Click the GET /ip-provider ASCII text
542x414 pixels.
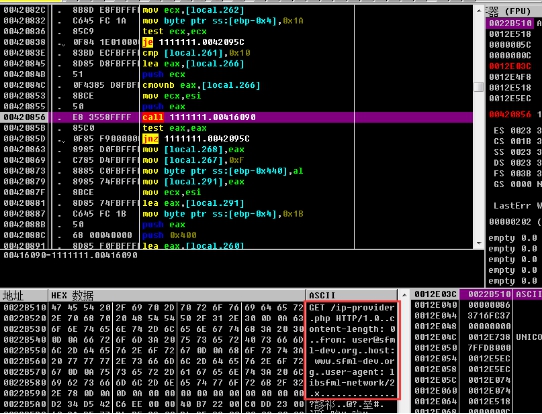click(x=352, y=307)
